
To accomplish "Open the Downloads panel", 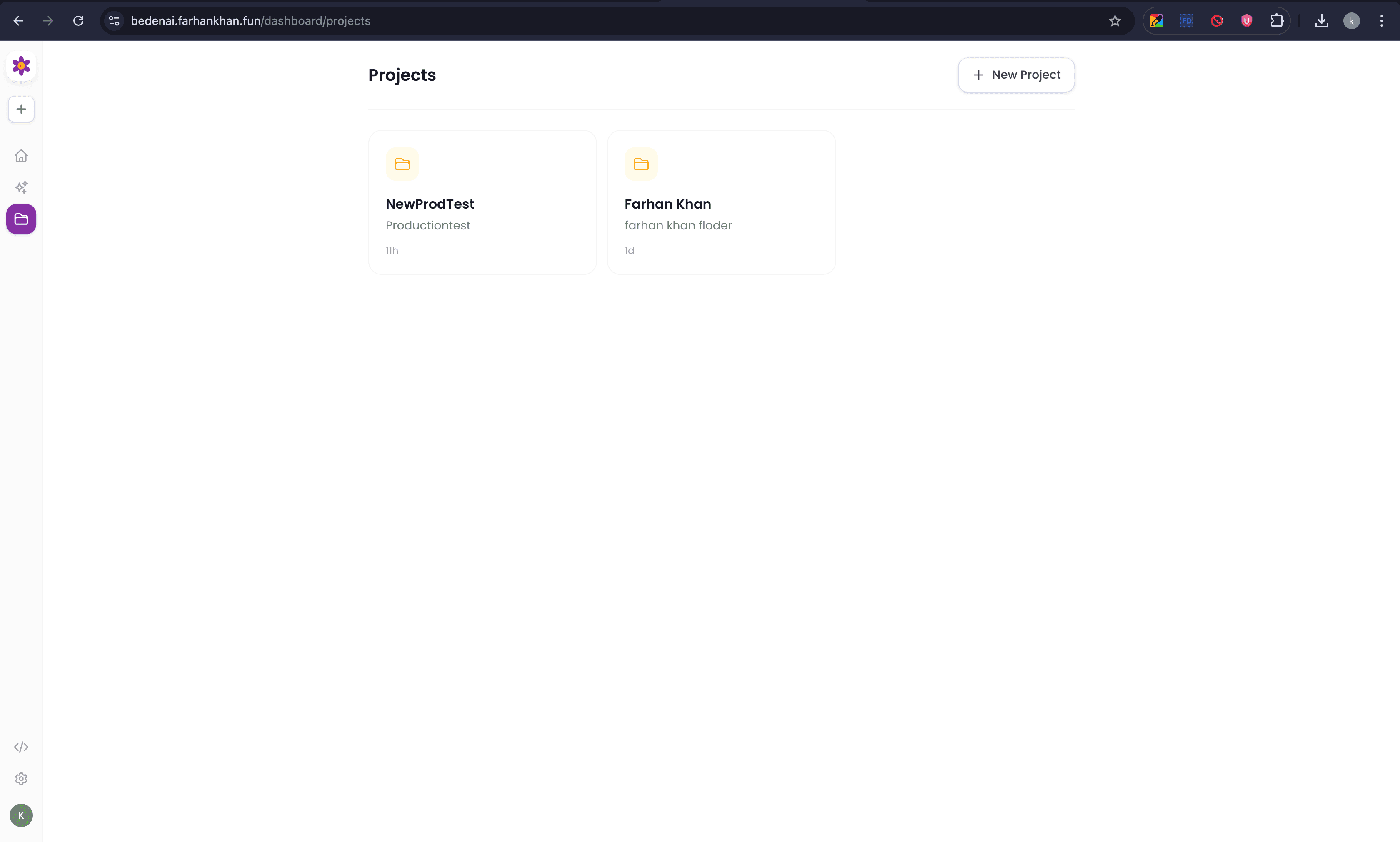I will tap(1322, 20).
